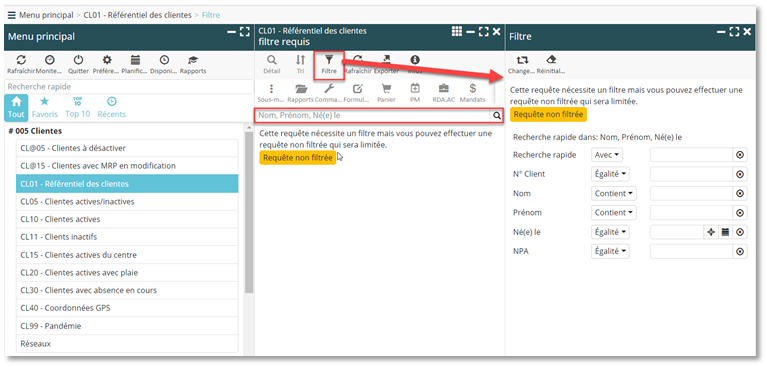Click Menu principal in the breadcrumb
Screen dimensions: 767x367
46,15
